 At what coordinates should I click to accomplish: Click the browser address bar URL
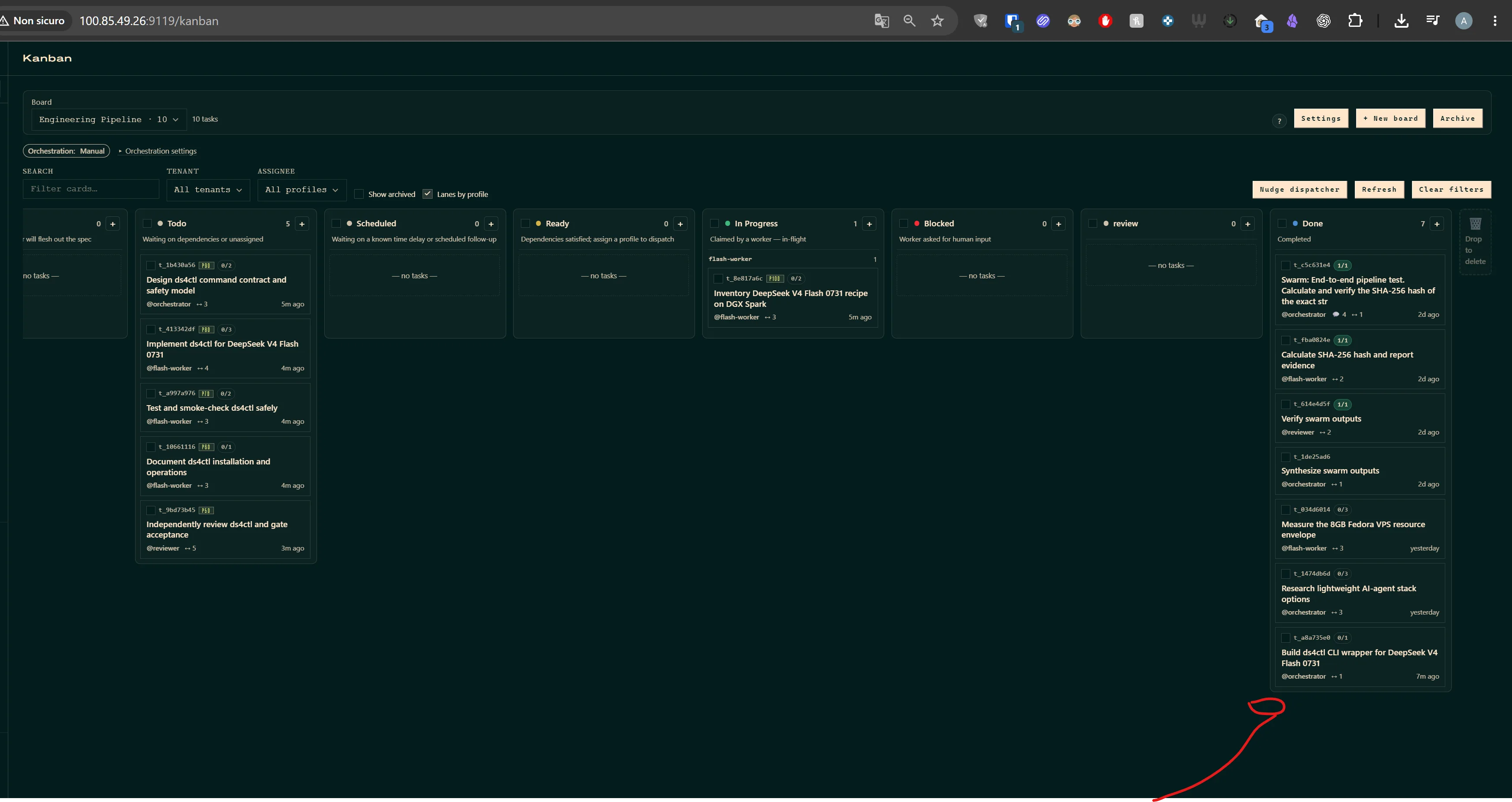pos(149,21)
